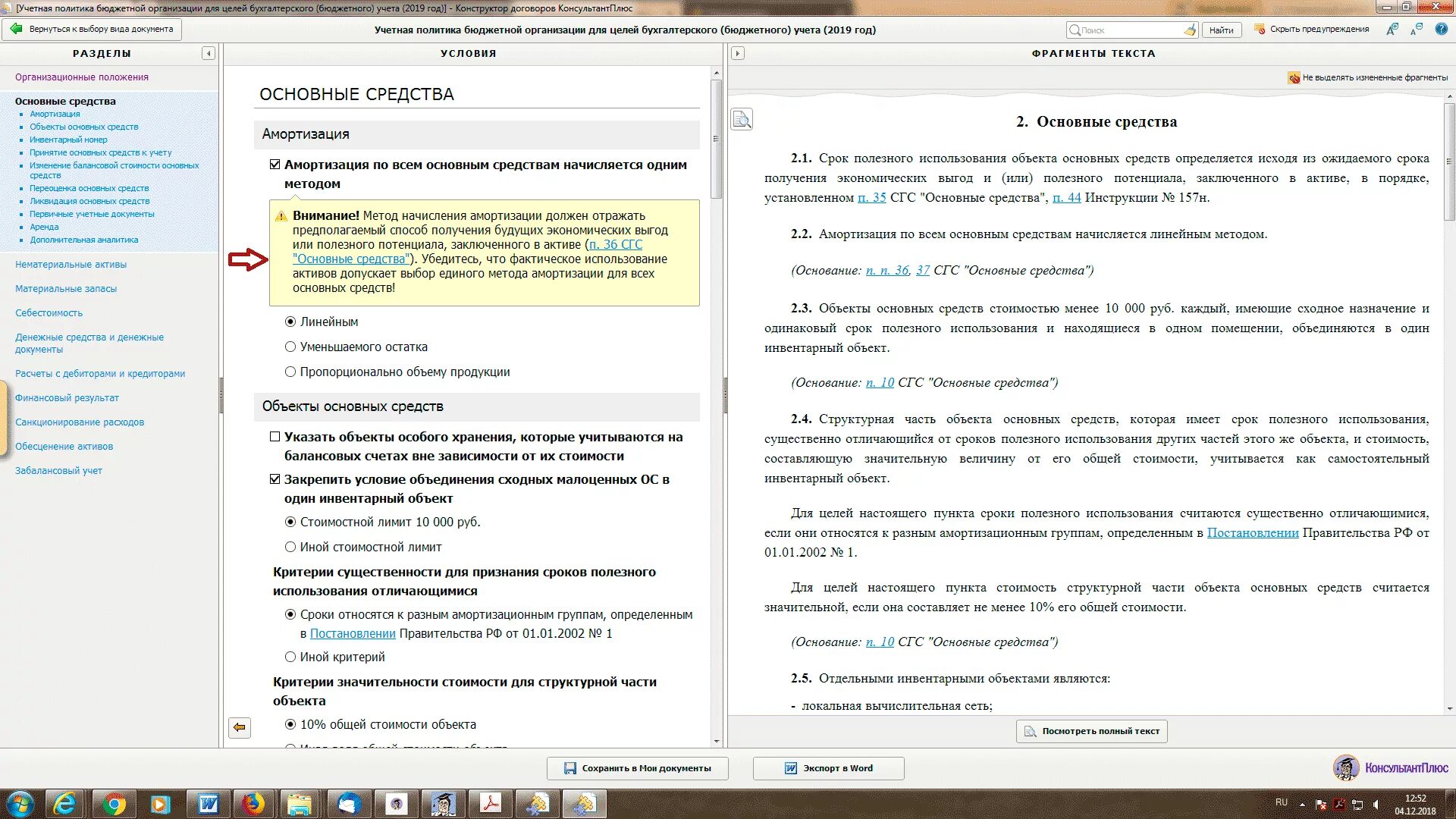Image resolution: width=1456 pixels, height=819 pixels.
Task: Click the back arrow icon near 'Вернуться к выбору вида документа'
Action: tap(16, 29)
